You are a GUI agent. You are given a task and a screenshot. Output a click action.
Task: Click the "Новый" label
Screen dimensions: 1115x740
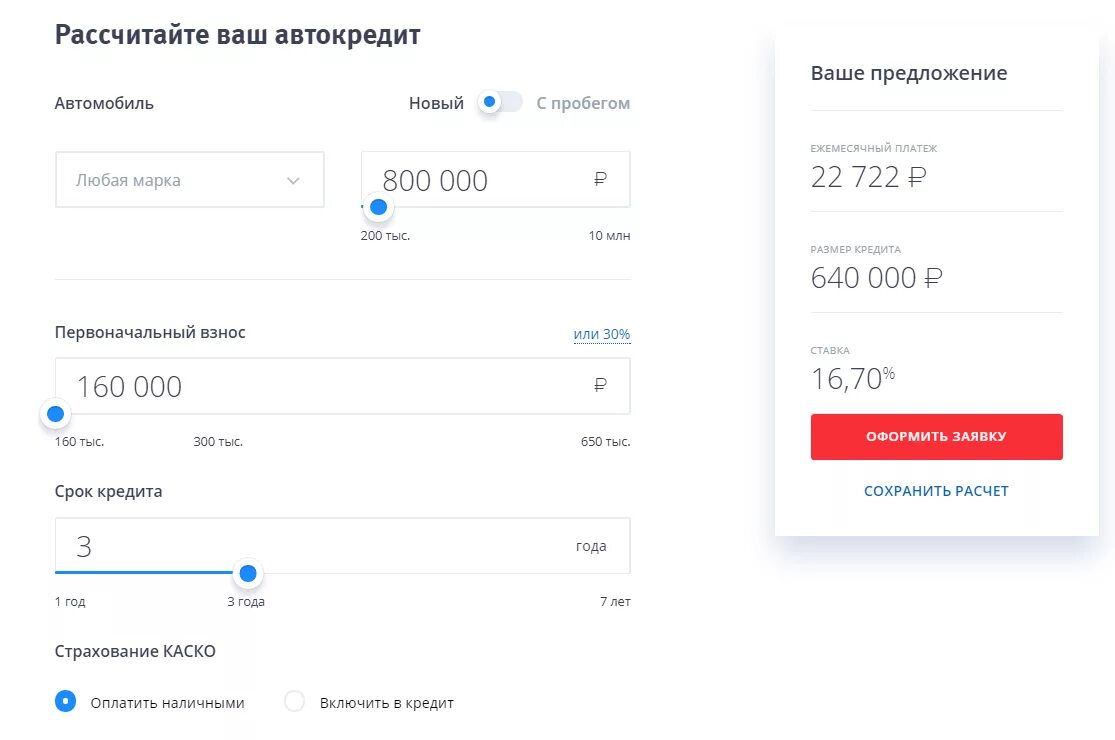coord(436,103)
